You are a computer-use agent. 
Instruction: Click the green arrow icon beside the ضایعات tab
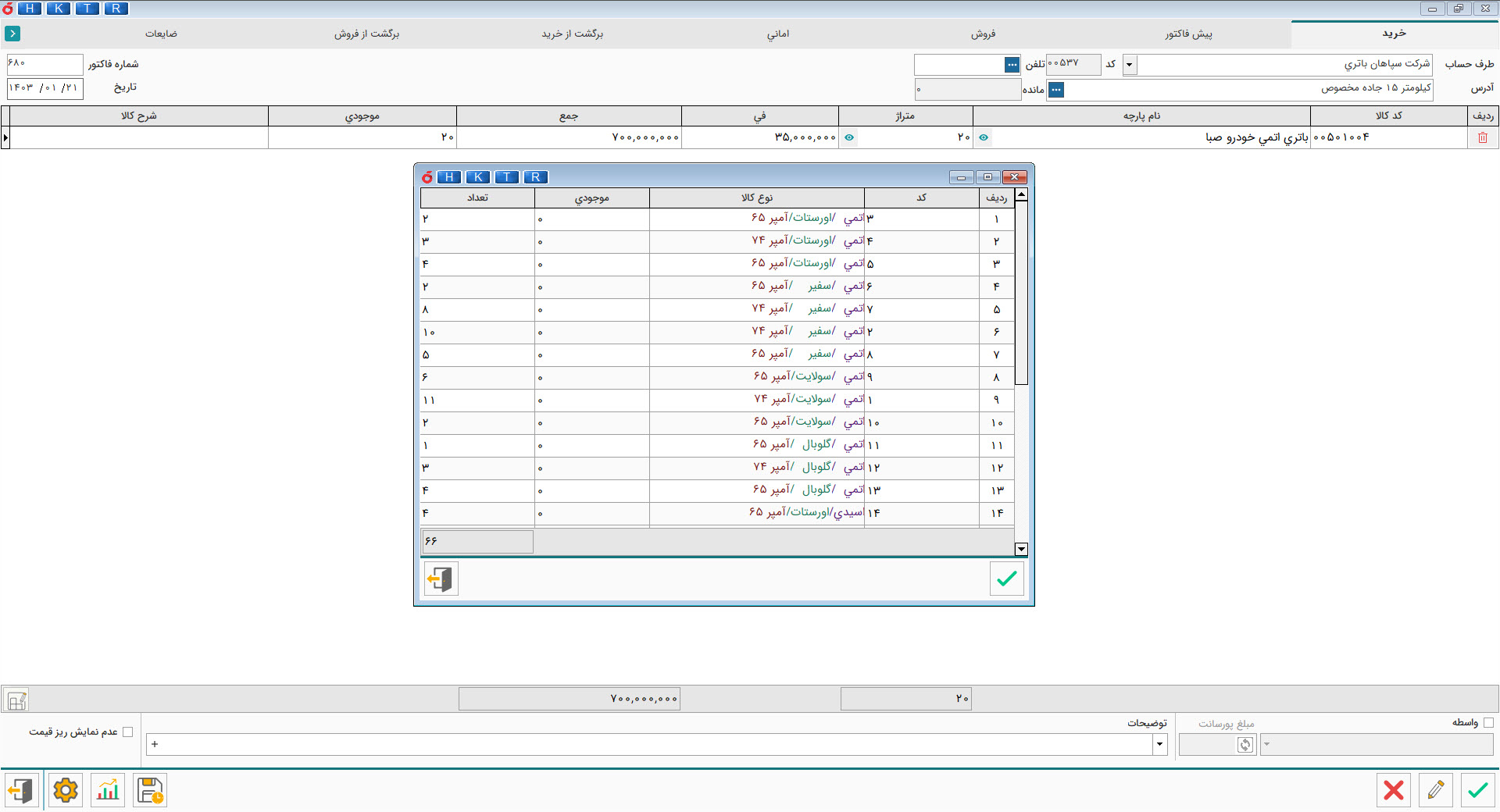[12, 34]
